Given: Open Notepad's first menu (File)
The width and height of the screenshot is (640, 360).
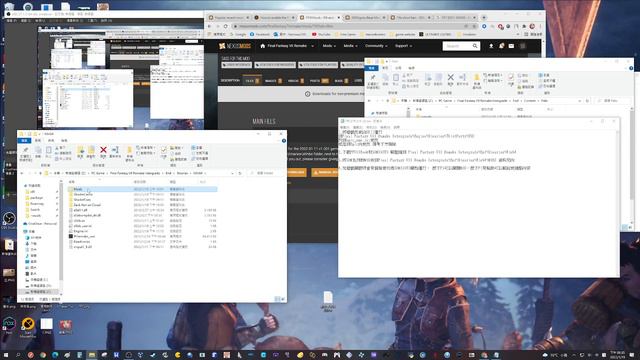Looking at the screenshot, I should (345, 127).
